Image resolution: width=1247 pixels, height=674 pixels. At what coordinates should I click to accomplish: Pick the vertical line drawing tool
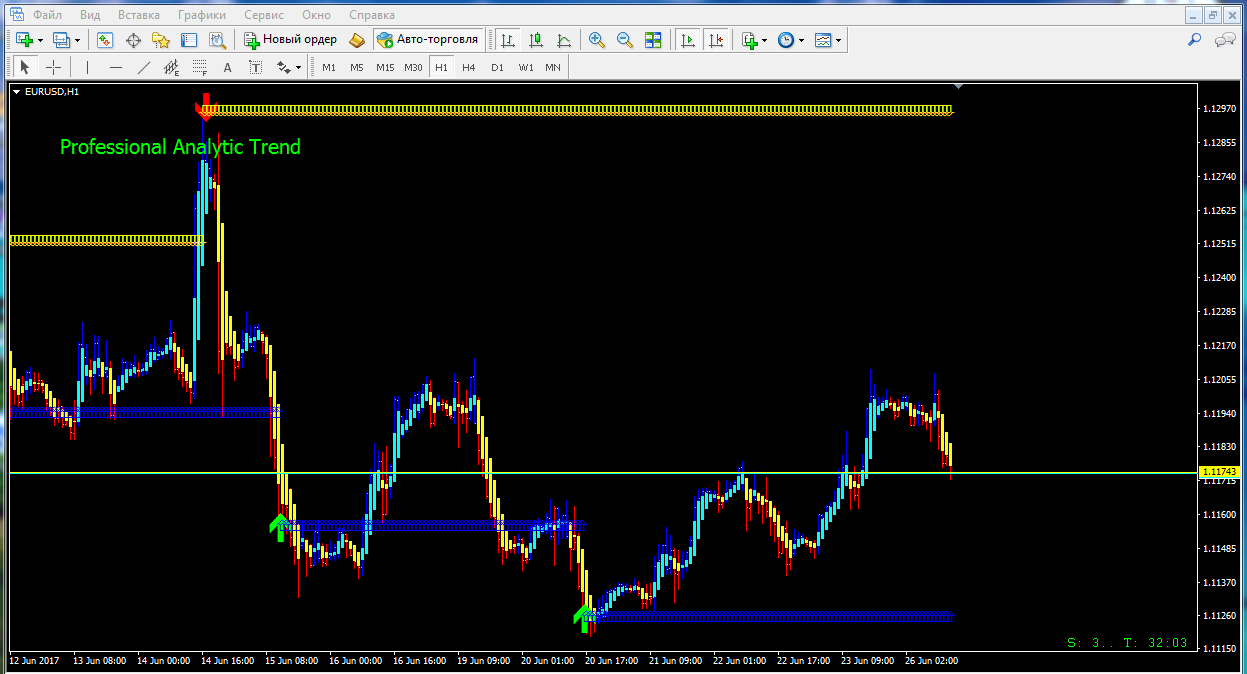click(x=87, y=67)
